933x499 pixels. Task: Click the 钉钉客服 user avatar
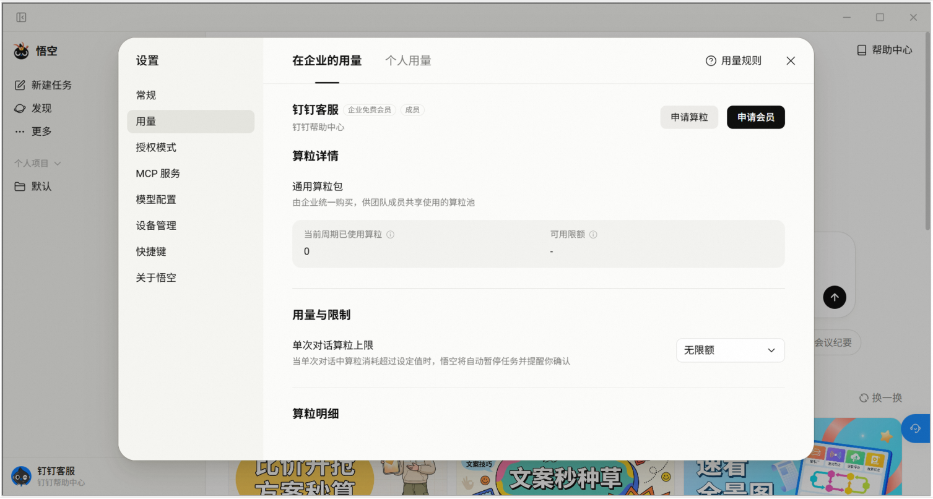pos(21,476)
